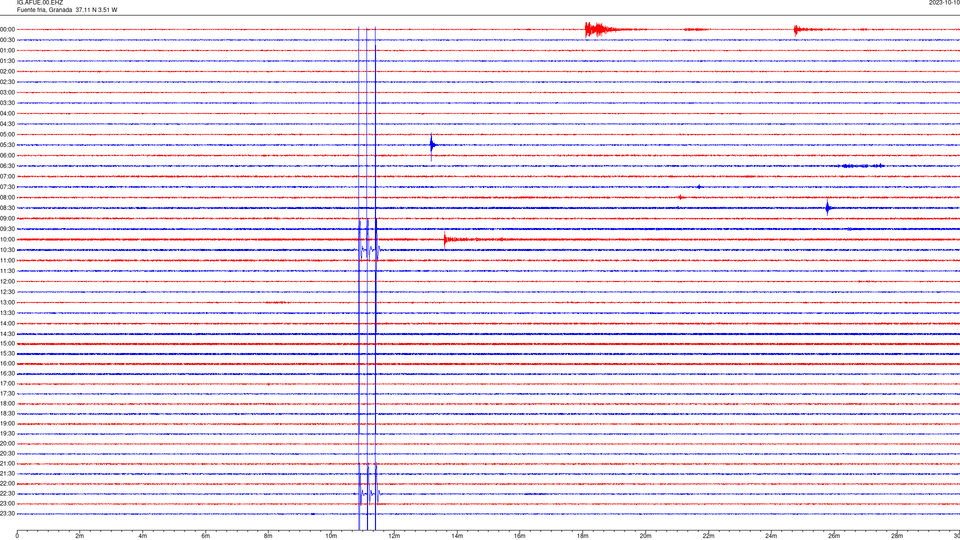Select the 13:00 trace time label

pos(7,302)
